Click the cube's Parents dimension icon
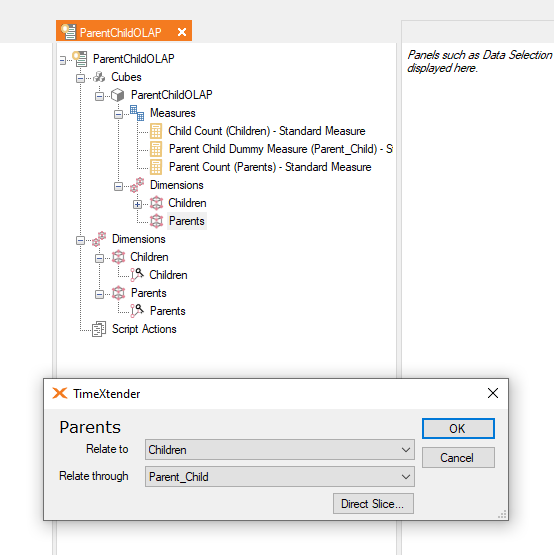554x555 pixels. pyautogui.click(x=156, y=221)
